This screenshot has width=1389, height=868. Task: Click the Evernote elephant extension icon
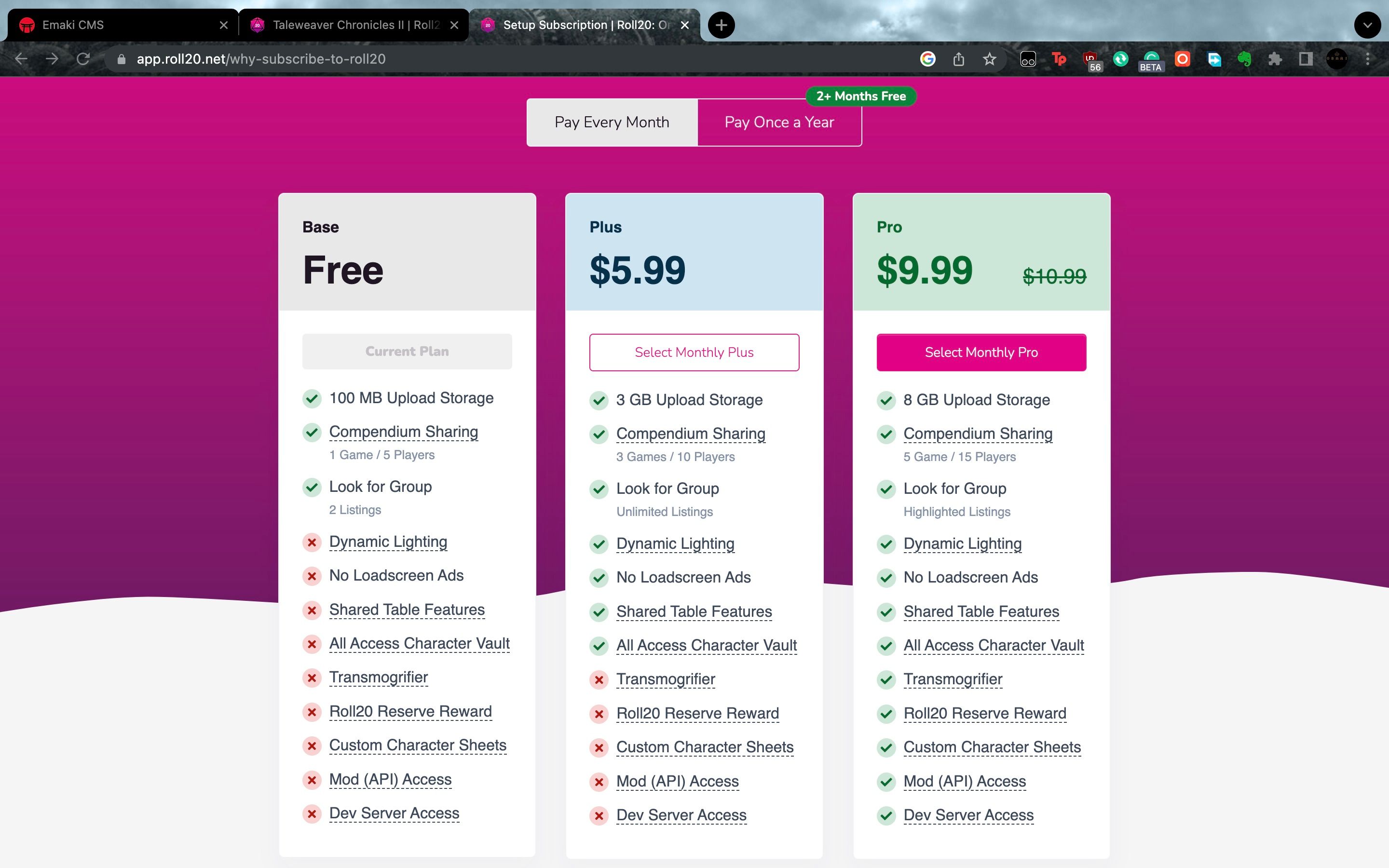[1244, 59]
